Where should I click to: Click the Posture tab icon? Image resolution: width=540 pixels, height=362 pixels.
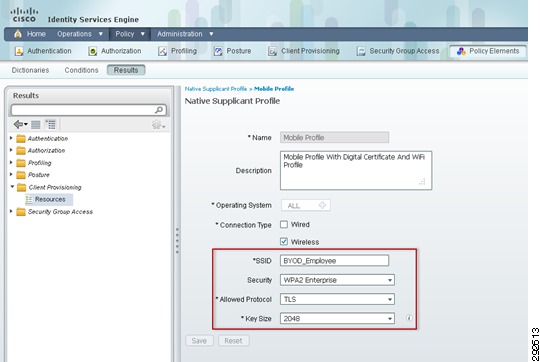coord(218,51)
